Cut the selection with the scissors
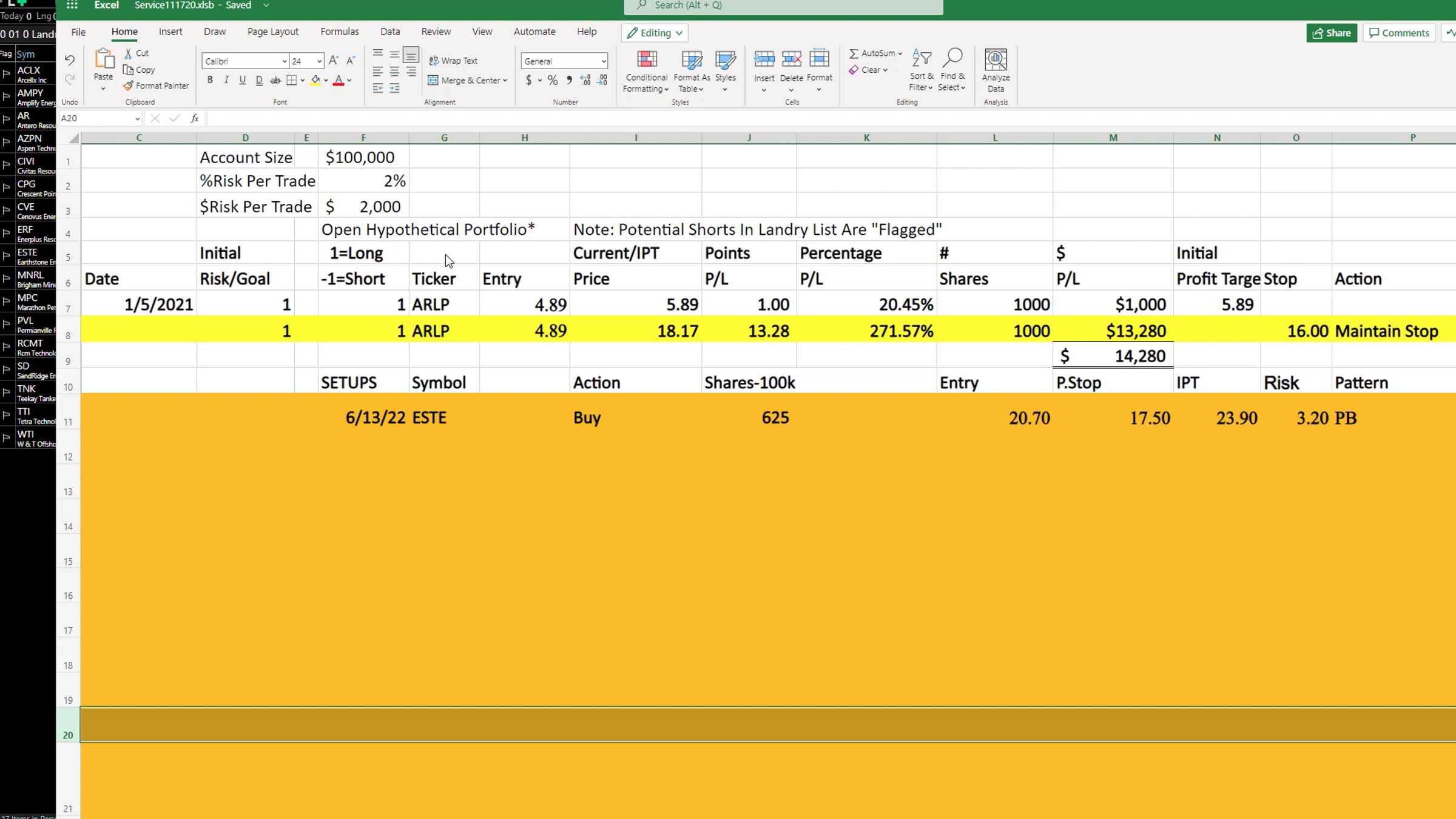 pyautogui.click(x=136, y=53)
